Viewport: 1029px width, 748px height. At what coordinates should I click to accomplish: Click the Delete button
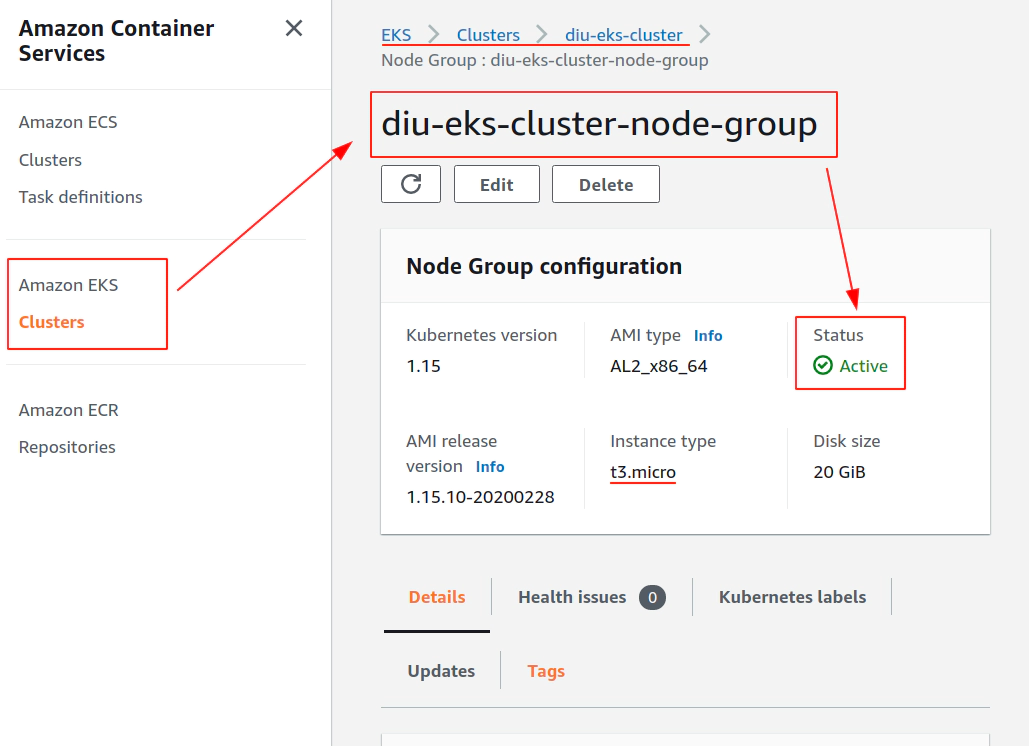606,184
